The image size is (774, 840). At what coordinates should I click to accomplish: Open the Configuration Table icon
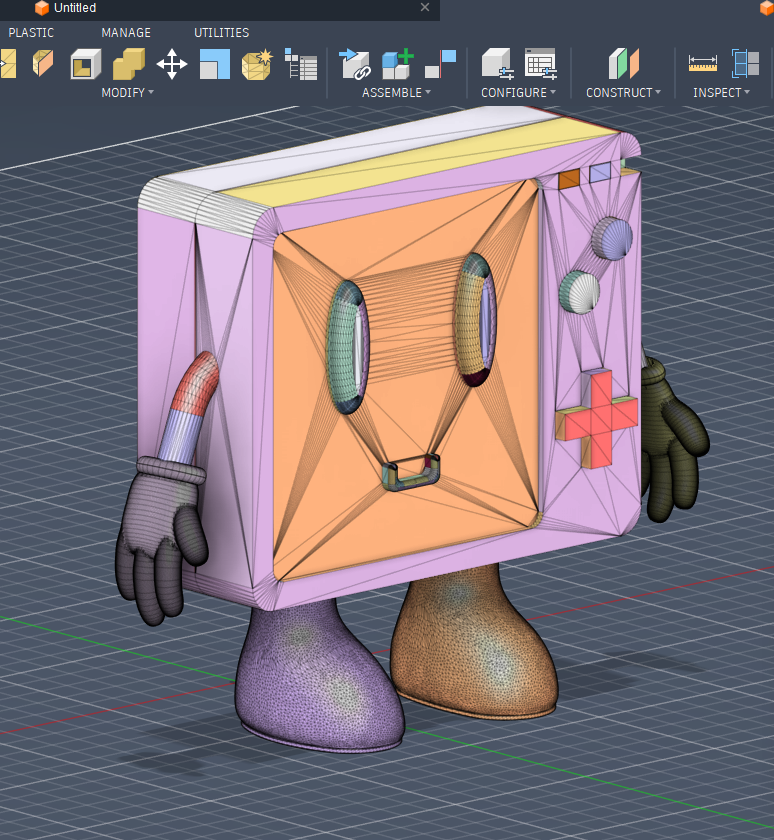540,64
